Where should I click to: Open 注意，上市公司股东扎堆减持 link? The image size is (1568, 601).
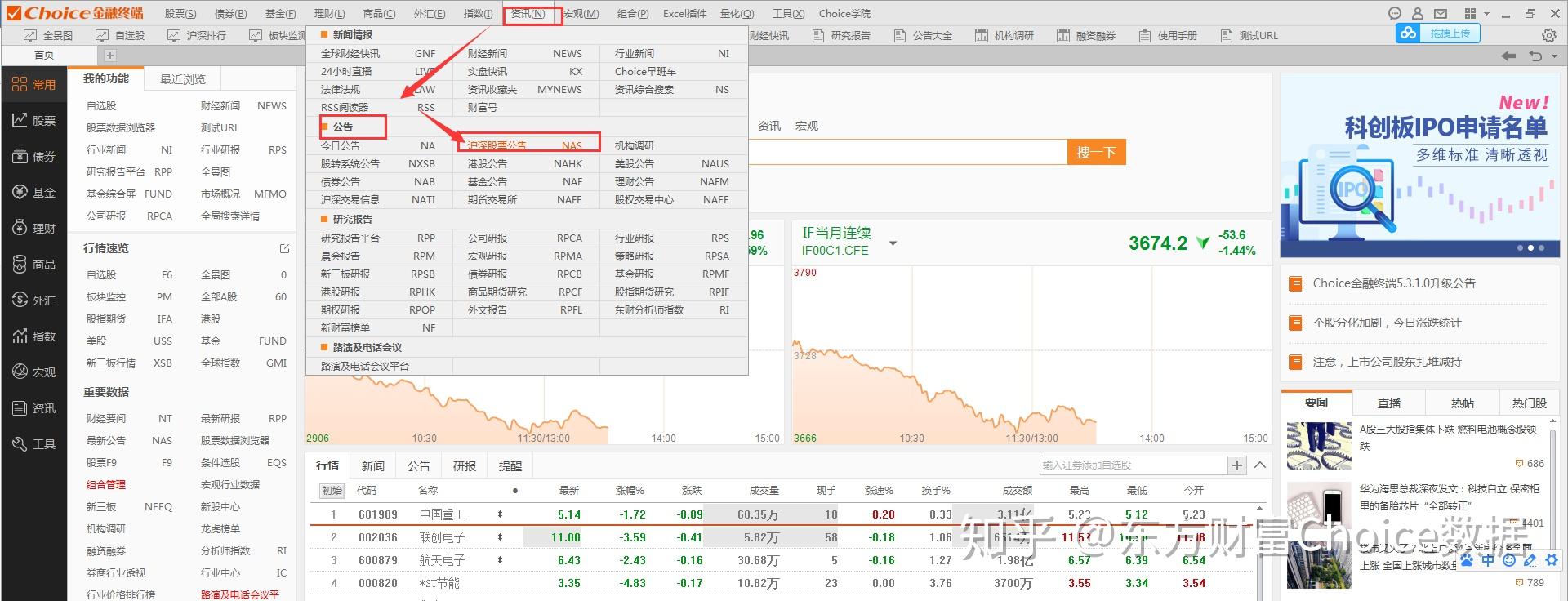pyautogui.click(x=1387, y=362)
